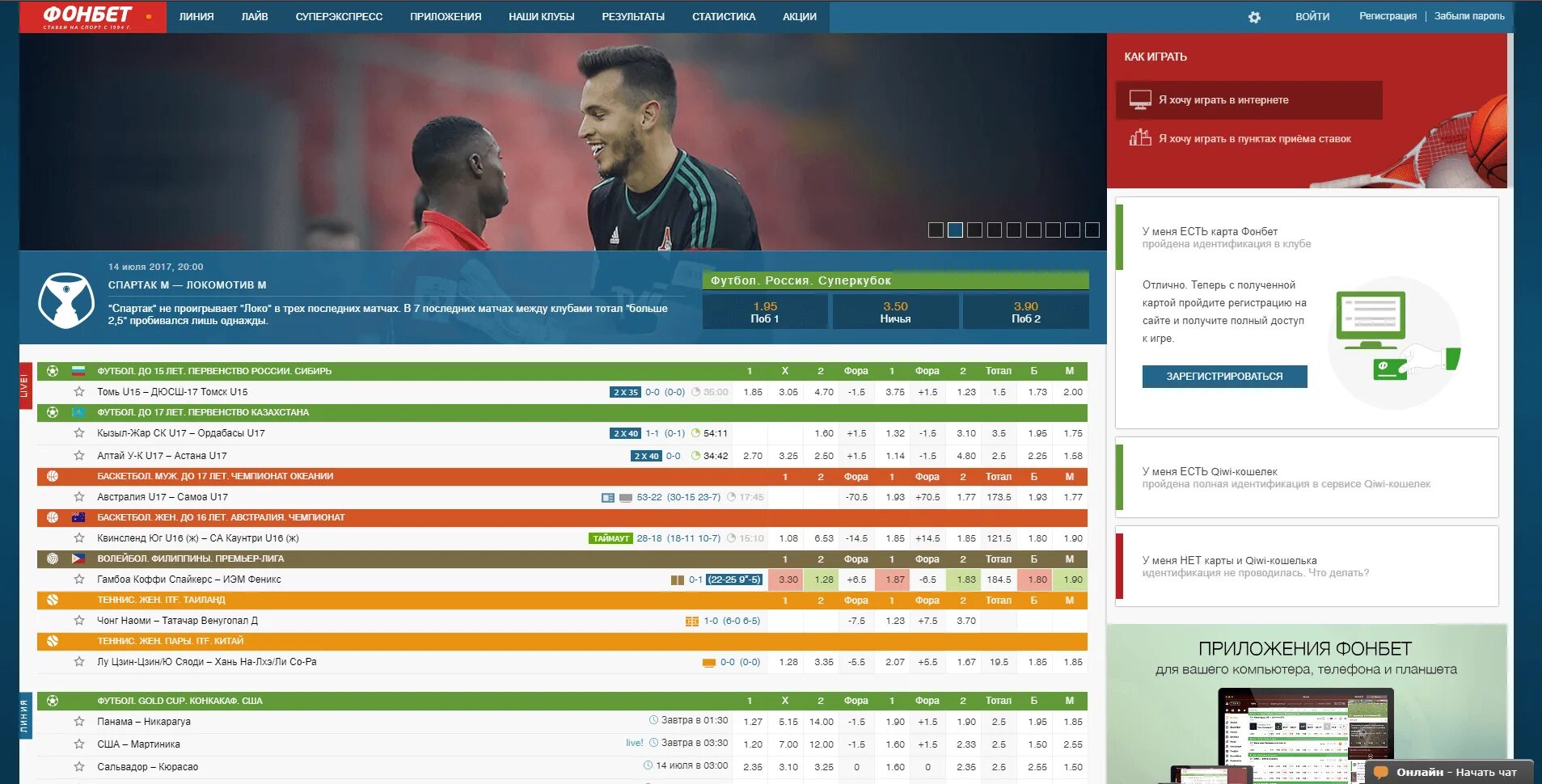Screen dimensions: 1542x784
Task: Click odds 1.27 in Панама – Никарагуа row
Action: [752, 722]
